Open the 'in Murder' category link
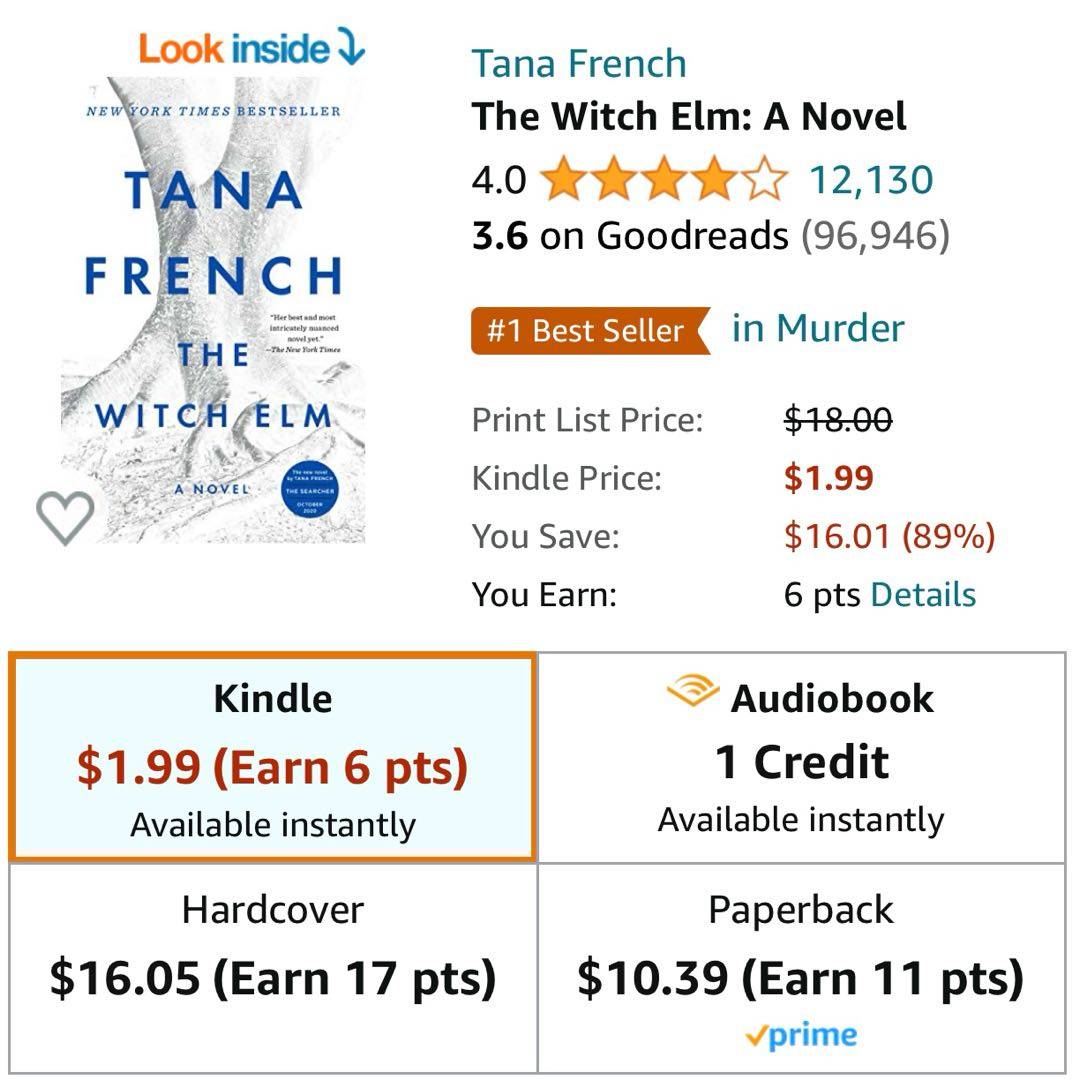The image size is (1080, 1080). [x=818, y=328]
